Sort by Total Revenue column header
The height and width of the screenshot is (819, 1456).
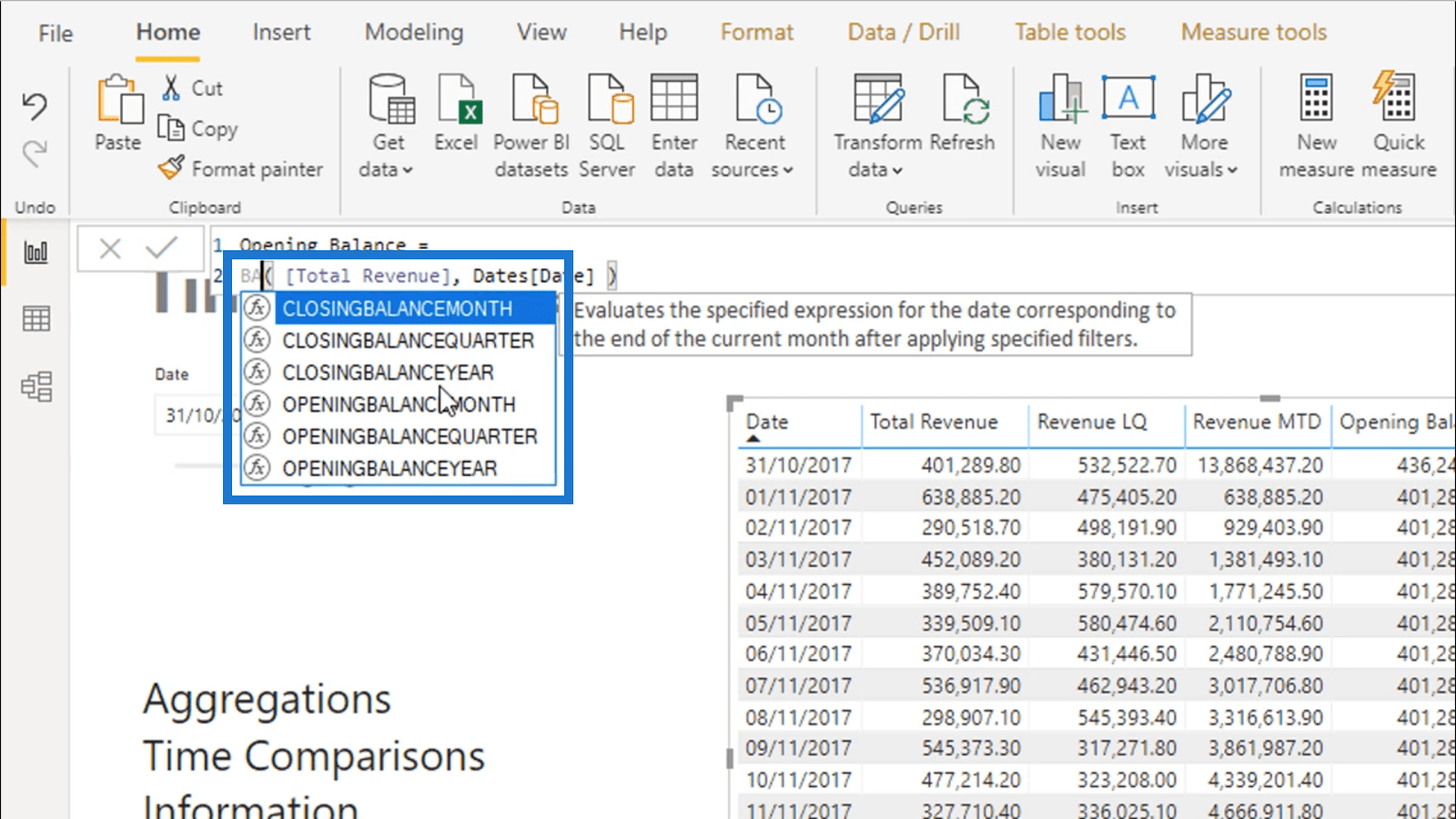[x=934, y=422]
